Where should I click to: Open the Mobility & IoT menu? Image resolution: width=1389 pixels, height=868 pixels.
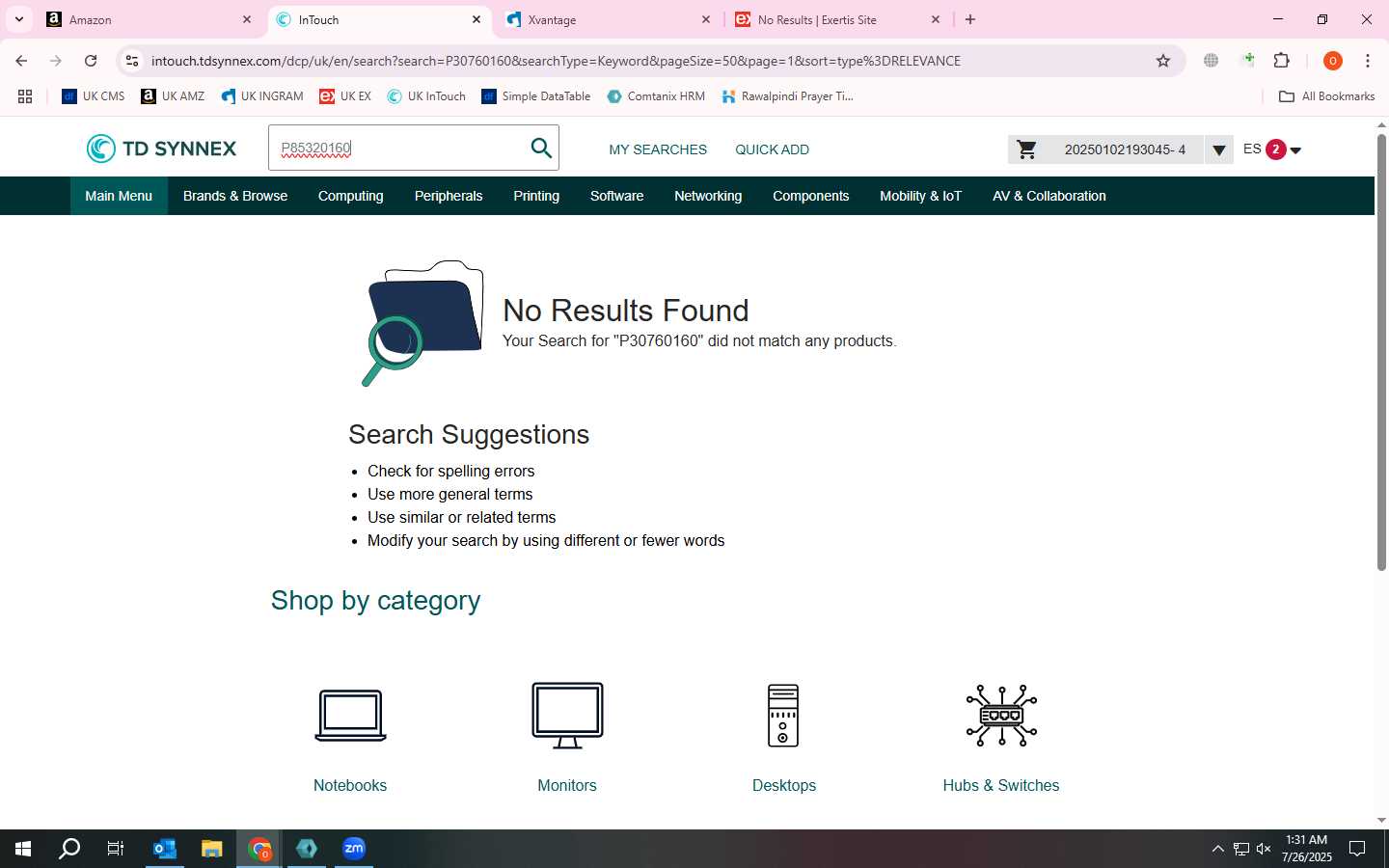tap(921, 196)
